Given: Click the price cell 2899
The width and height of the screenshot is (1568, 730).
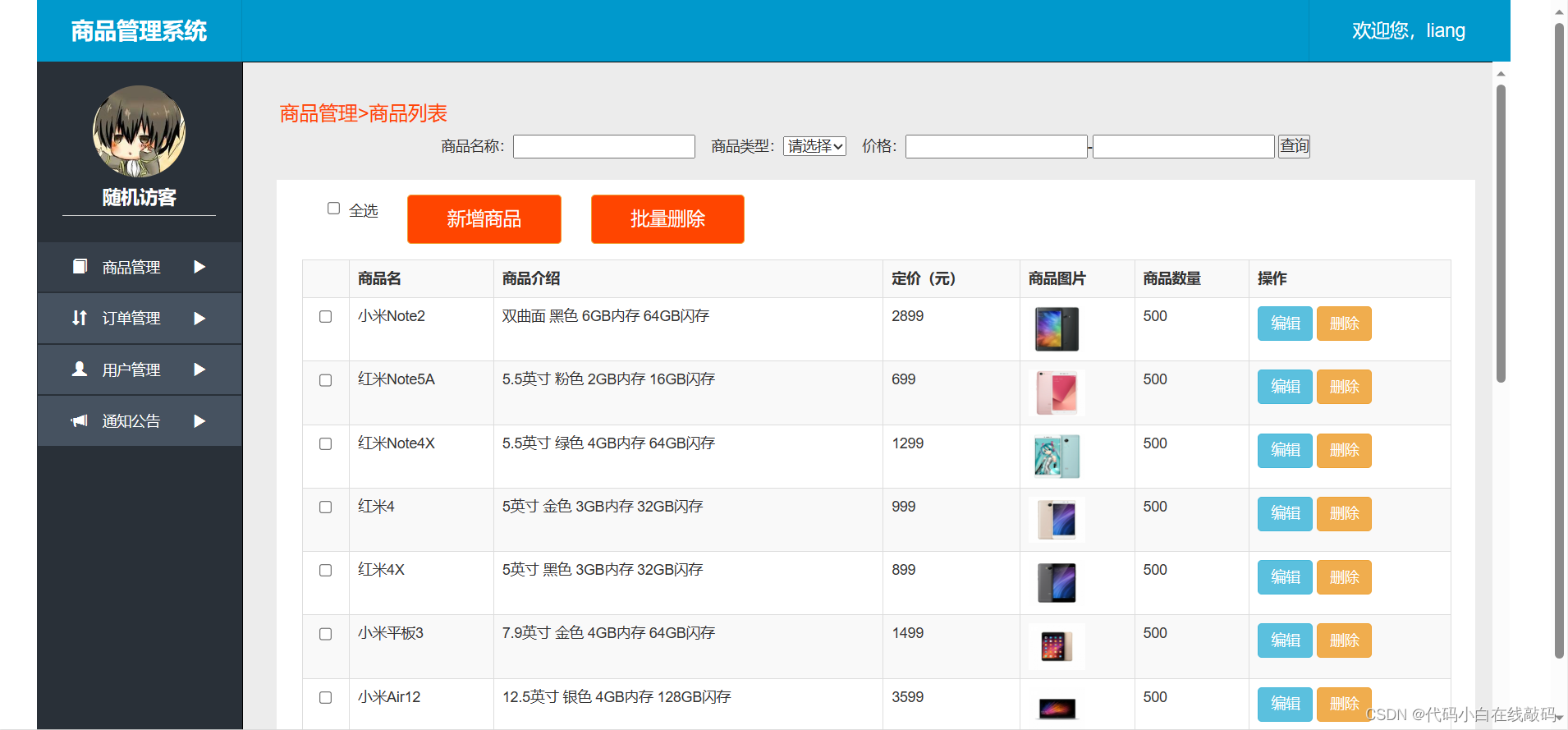Looking at the screenshot, I should tap(908, 316).
